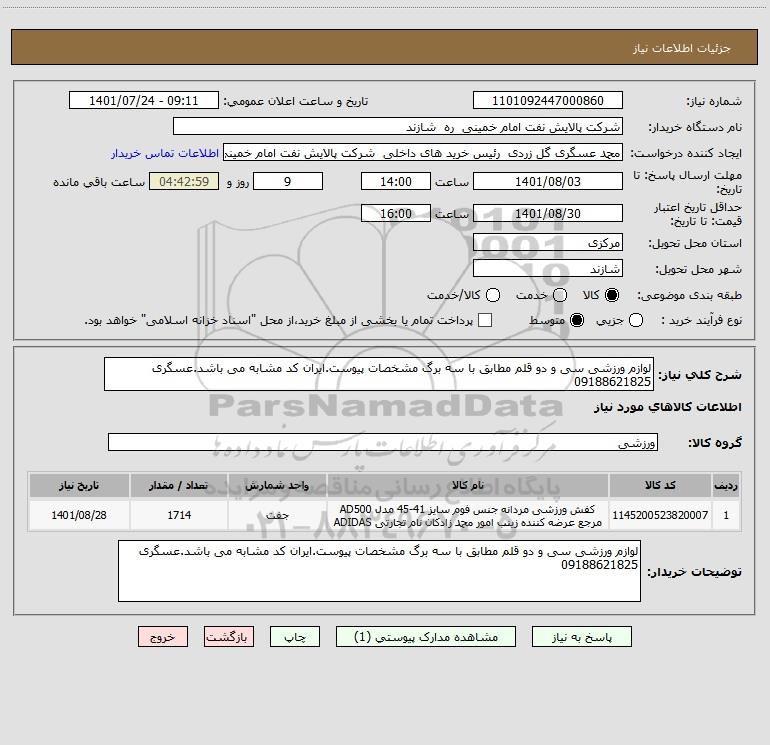Select the کالا radio button
Viewport: 770px width, 745px height.
pyautogui.click(x=612, y=295)
